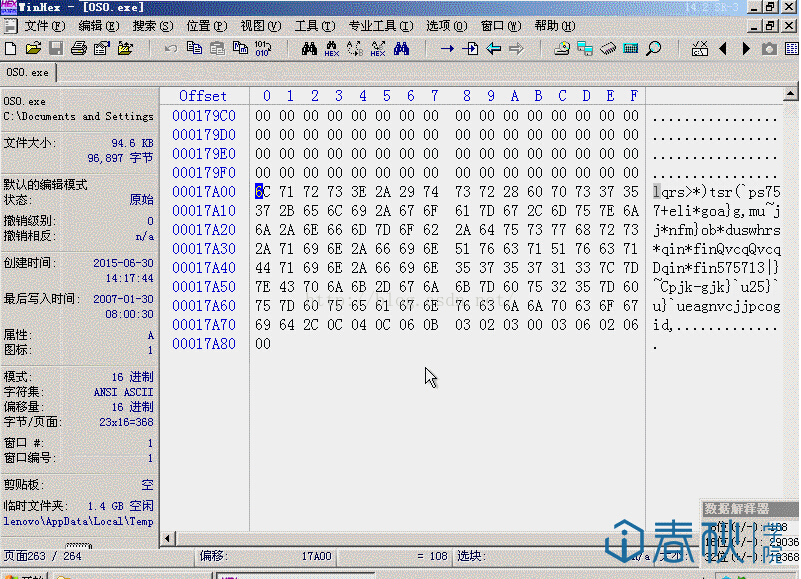Click the Open Folder toolbar icon
The image size is (801, 579).
[125, 49]
